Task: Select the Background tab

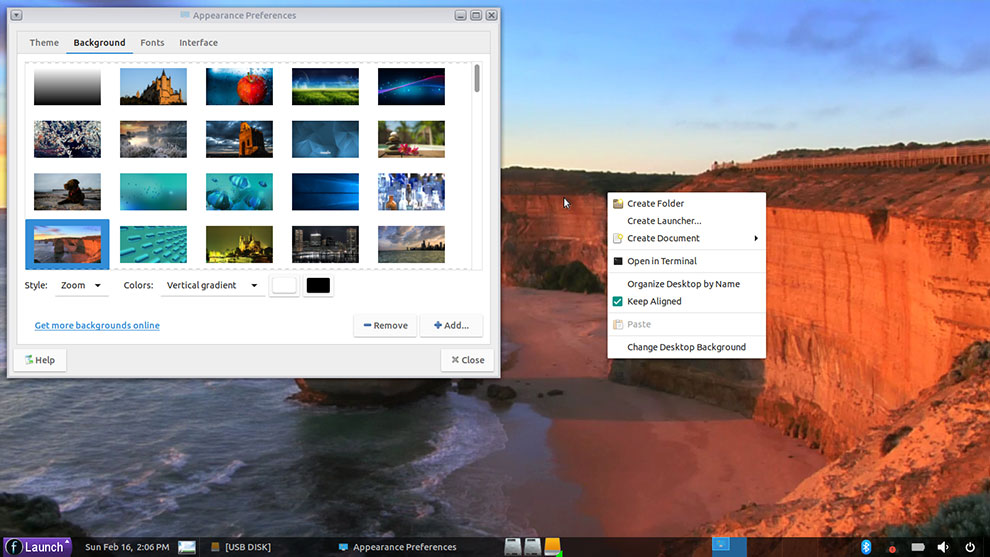Action: pos(99,42)
